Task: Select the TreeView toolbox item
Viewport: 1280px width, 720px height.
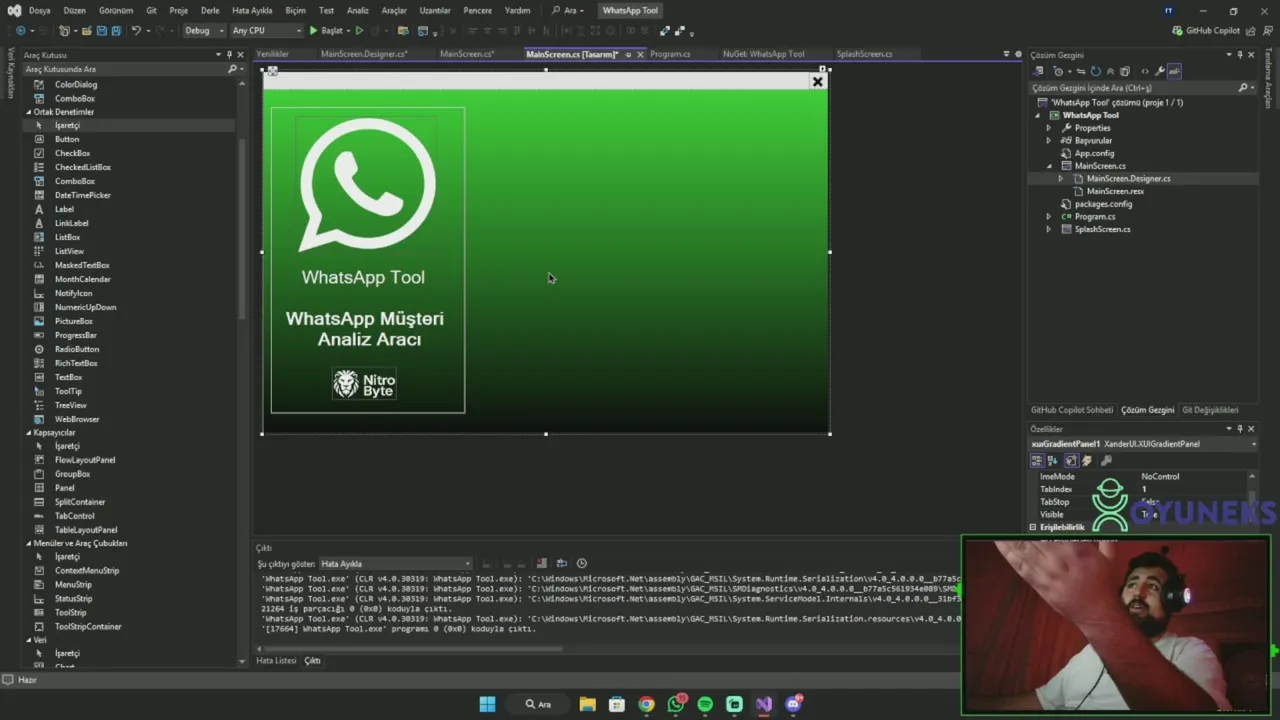Action: point(70,405)
